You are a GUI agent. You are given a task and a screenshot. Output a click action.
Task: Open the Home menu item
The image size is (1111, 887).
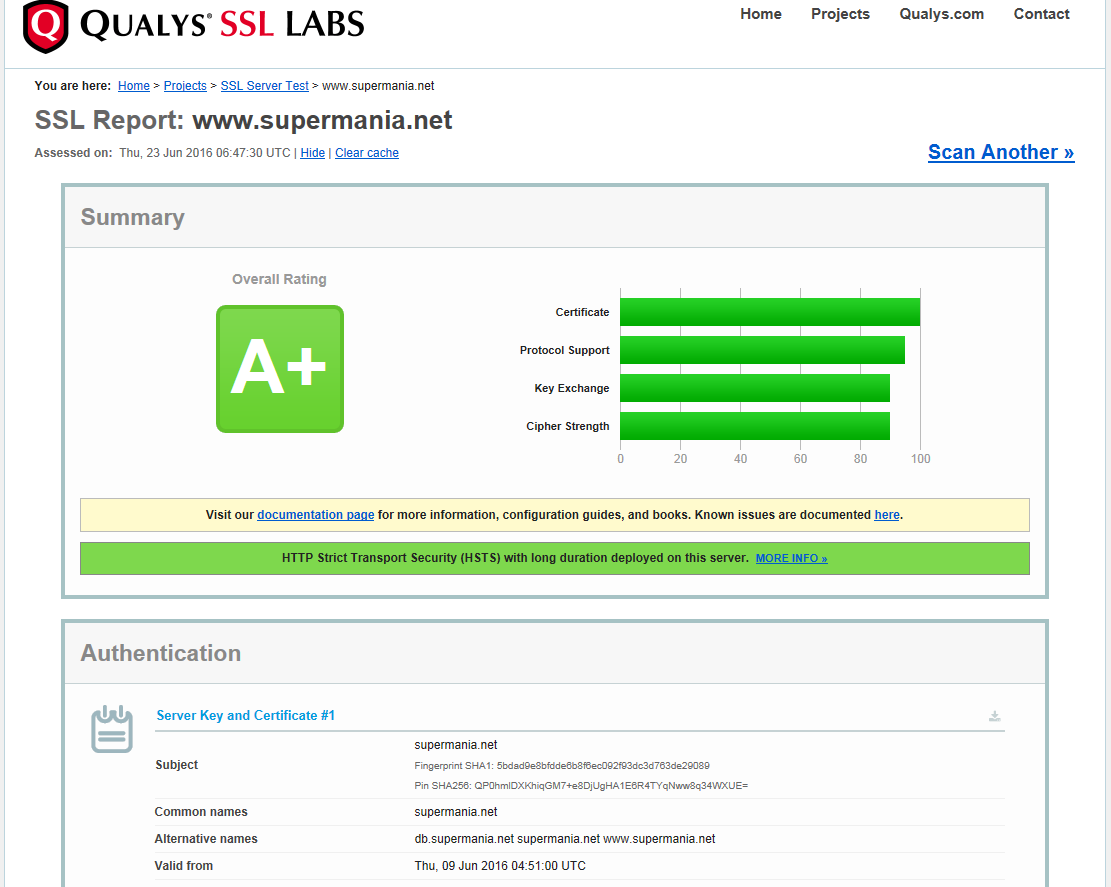(x=761, y=14)
